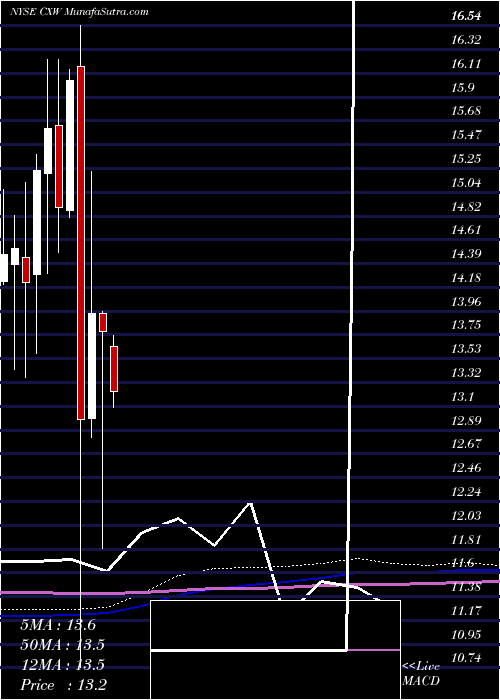
Task: Click the 12.03 price axis label
Action: 466,516
